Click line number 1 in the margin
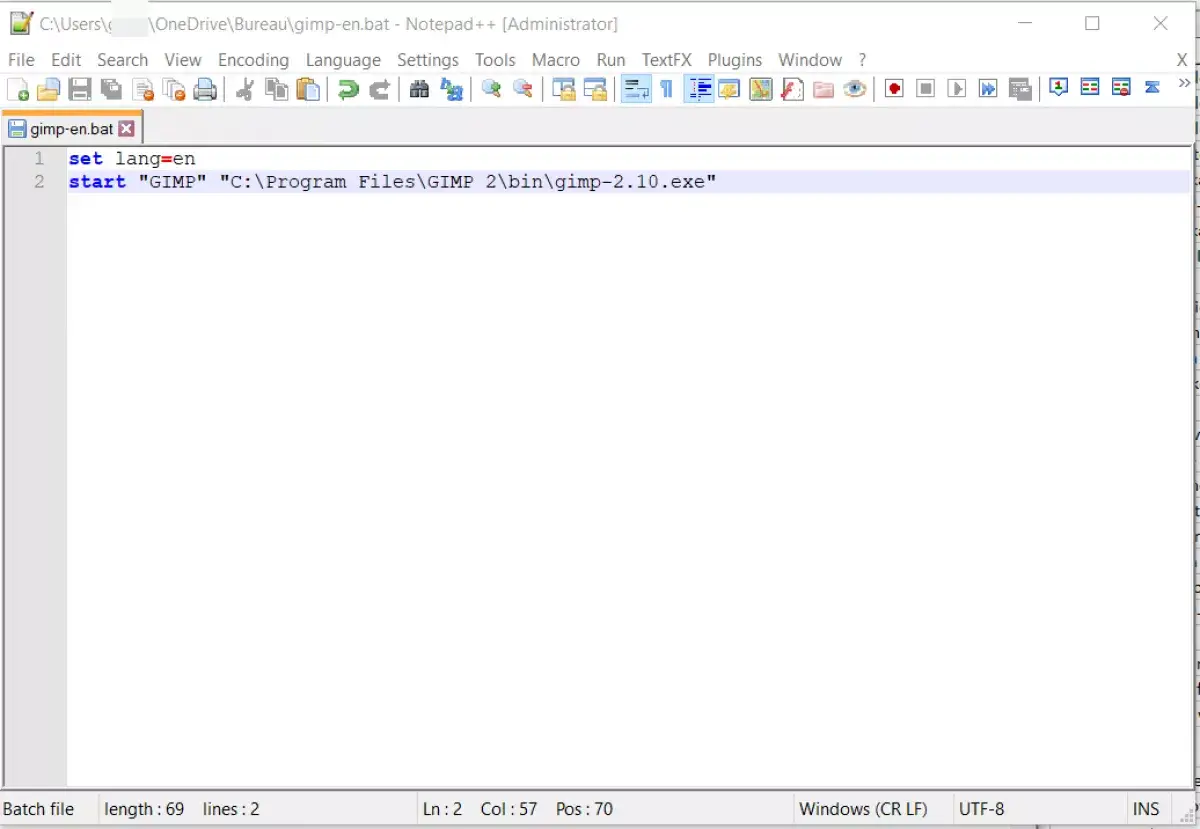1200x829 pixels. pyautogui.click(x=39, y=159)
